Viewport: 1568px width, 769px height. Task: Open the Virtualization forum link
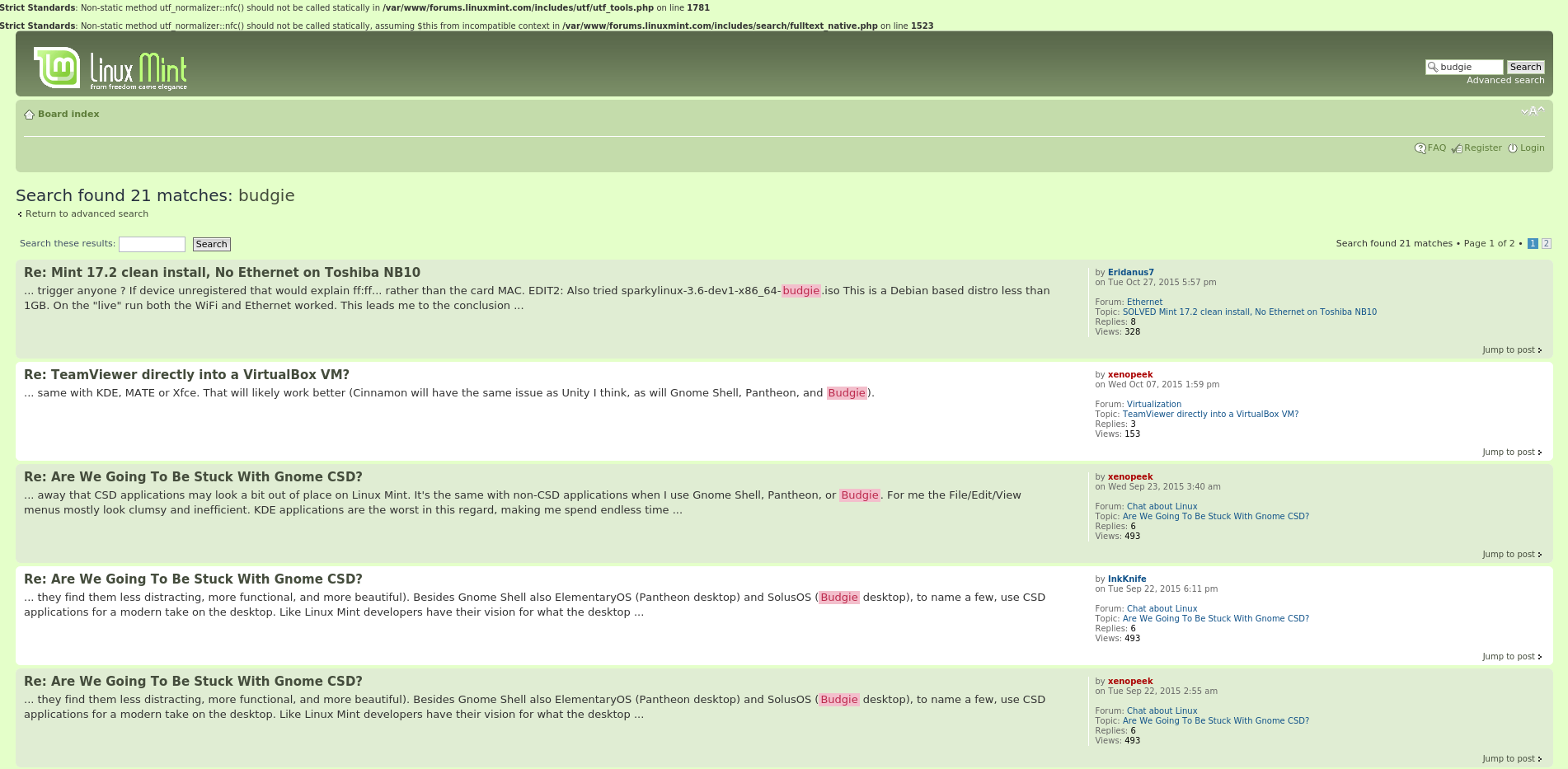1154,405
